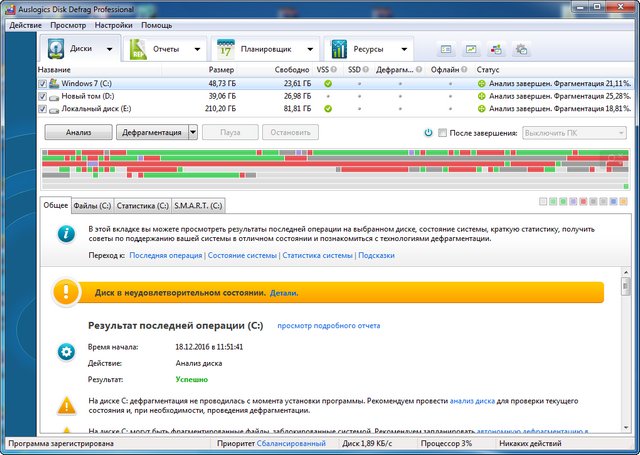Click the Ресурсы (Resources) chart icon
The width and height of the screenshot is (640, 455).
click(x=340, y=49)
